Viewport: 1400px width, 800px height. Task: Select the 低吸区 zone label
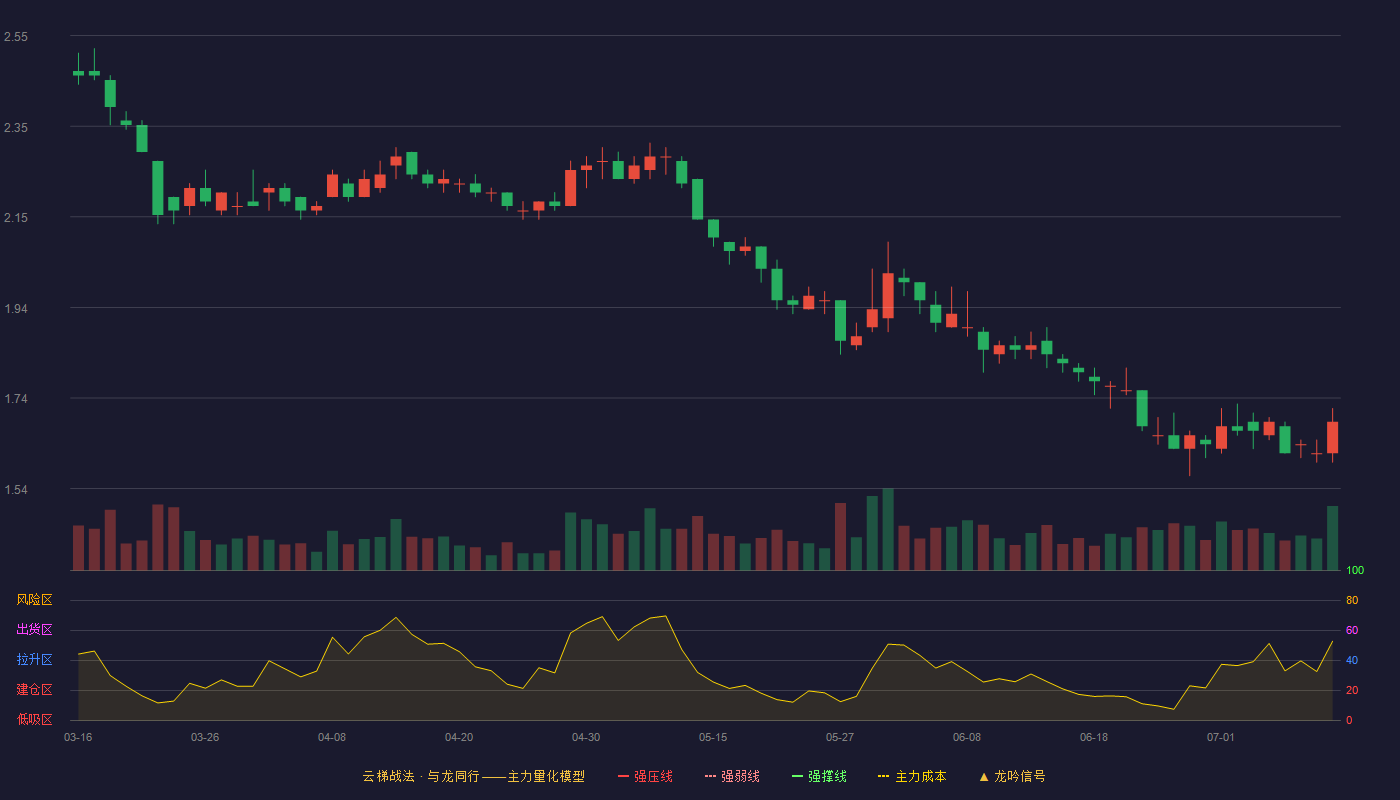[x=34, y=720]
